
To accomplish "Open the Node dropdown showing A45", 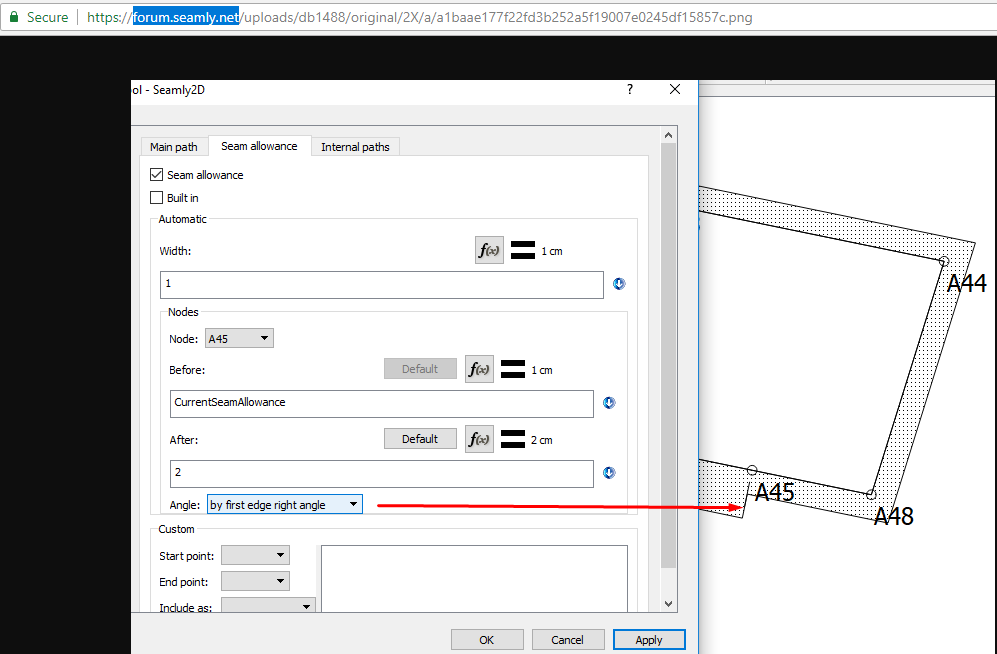I will 239,339.
